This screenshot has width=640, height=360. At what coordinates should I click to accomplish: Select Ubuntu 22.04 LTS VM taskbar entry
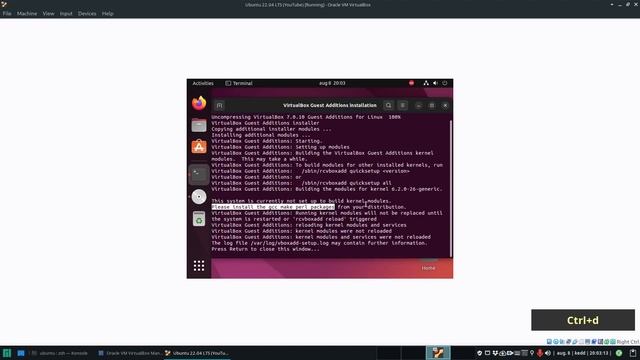point(197,353)
